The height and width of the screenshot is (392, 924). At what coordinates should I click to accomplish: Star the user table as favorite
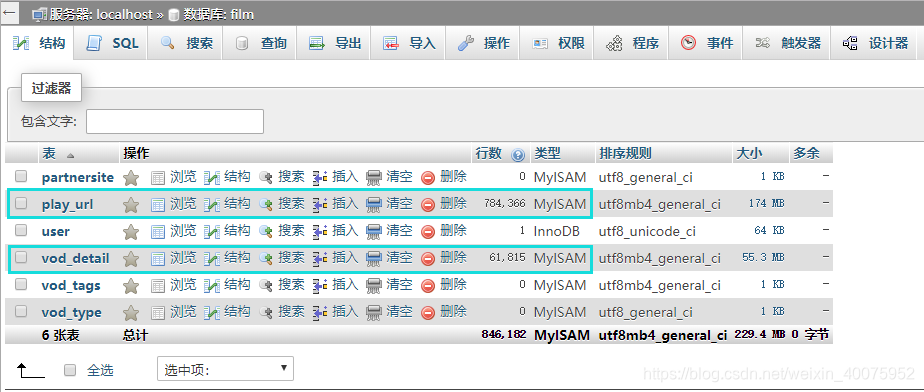tap(130, 231)
